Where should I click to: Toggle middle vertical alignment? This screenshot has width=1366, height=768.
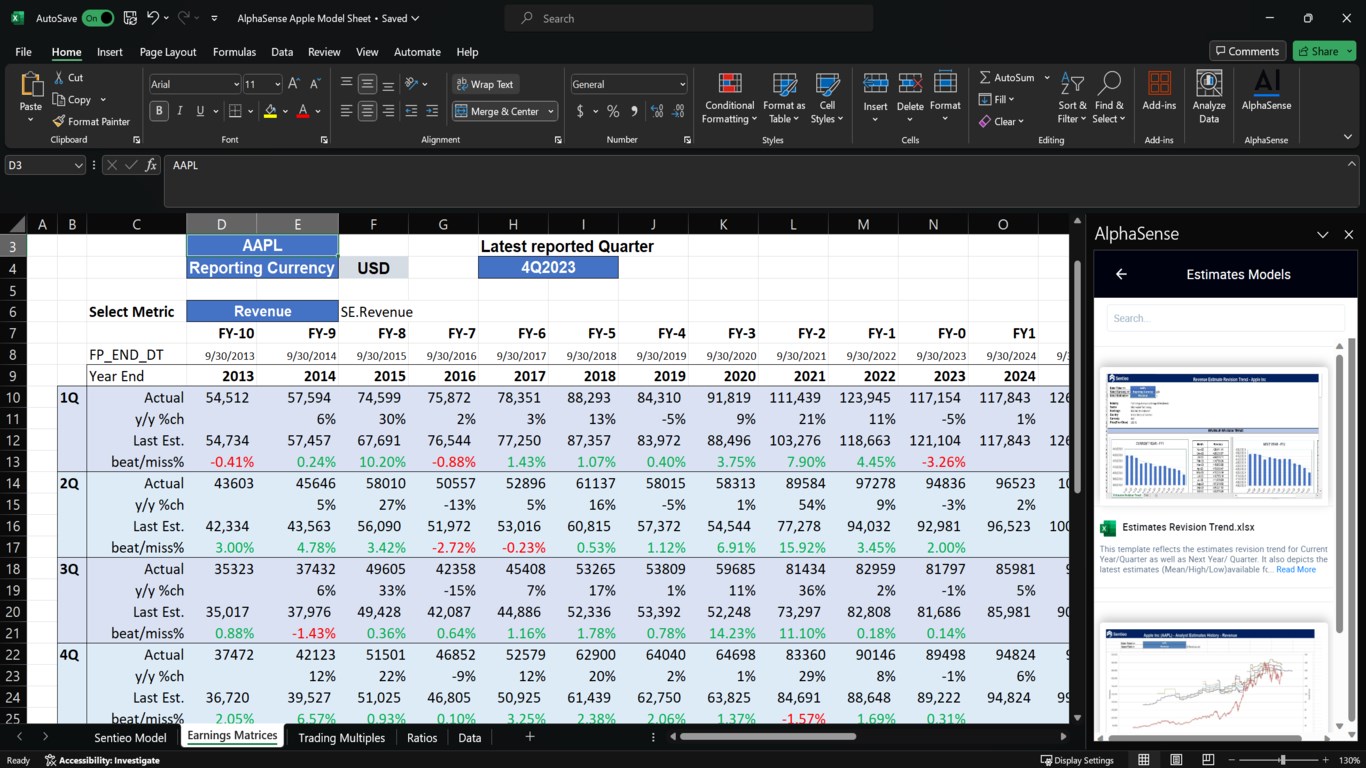(368, 84)
